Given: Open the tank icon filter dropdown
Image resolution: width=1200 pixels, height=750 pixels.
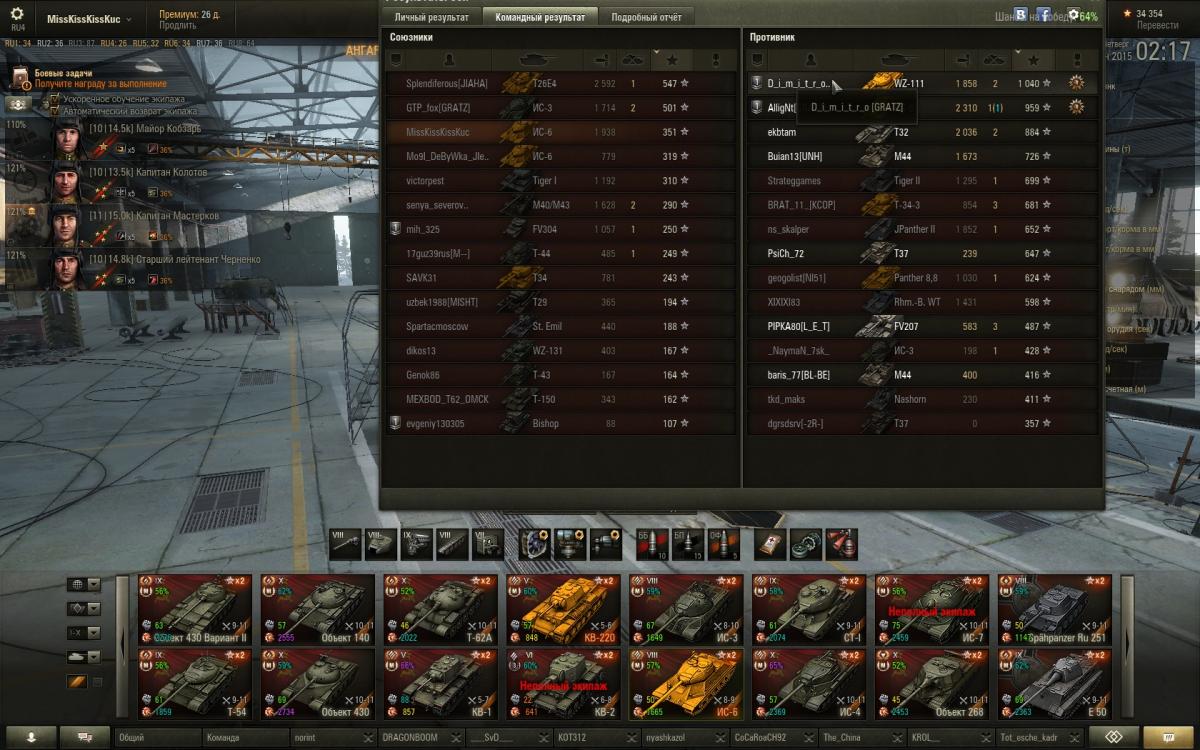Looking at the screenshot, I should coord(84,656).
